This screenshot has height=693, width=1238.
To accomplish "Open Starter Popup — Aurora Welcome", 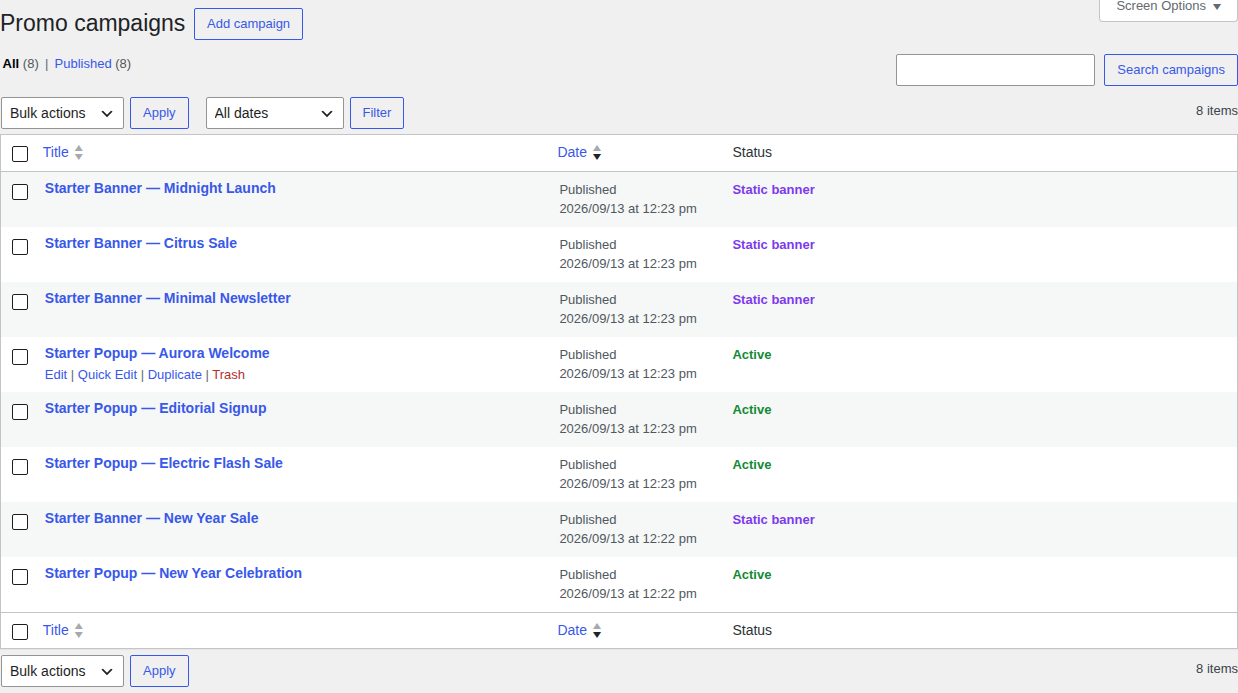I will click(157, 353).
